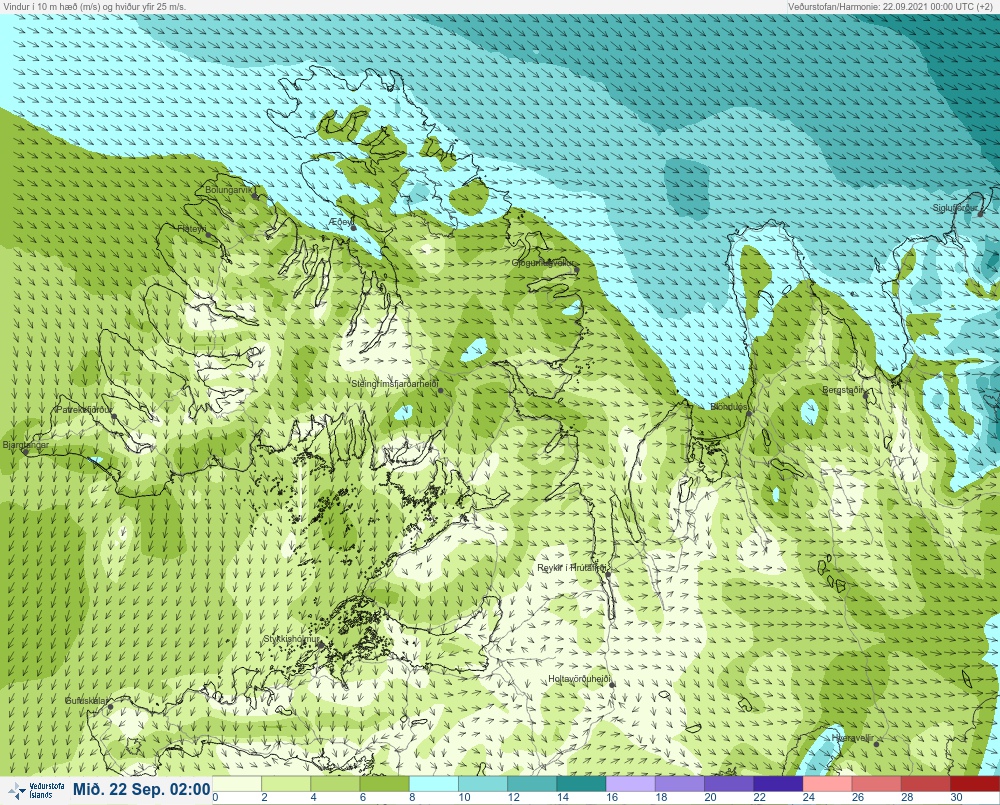Viewport: 1000px width, 805px height.
Task: Click the Hveravellir station dot
Action: tap(876, 744)
